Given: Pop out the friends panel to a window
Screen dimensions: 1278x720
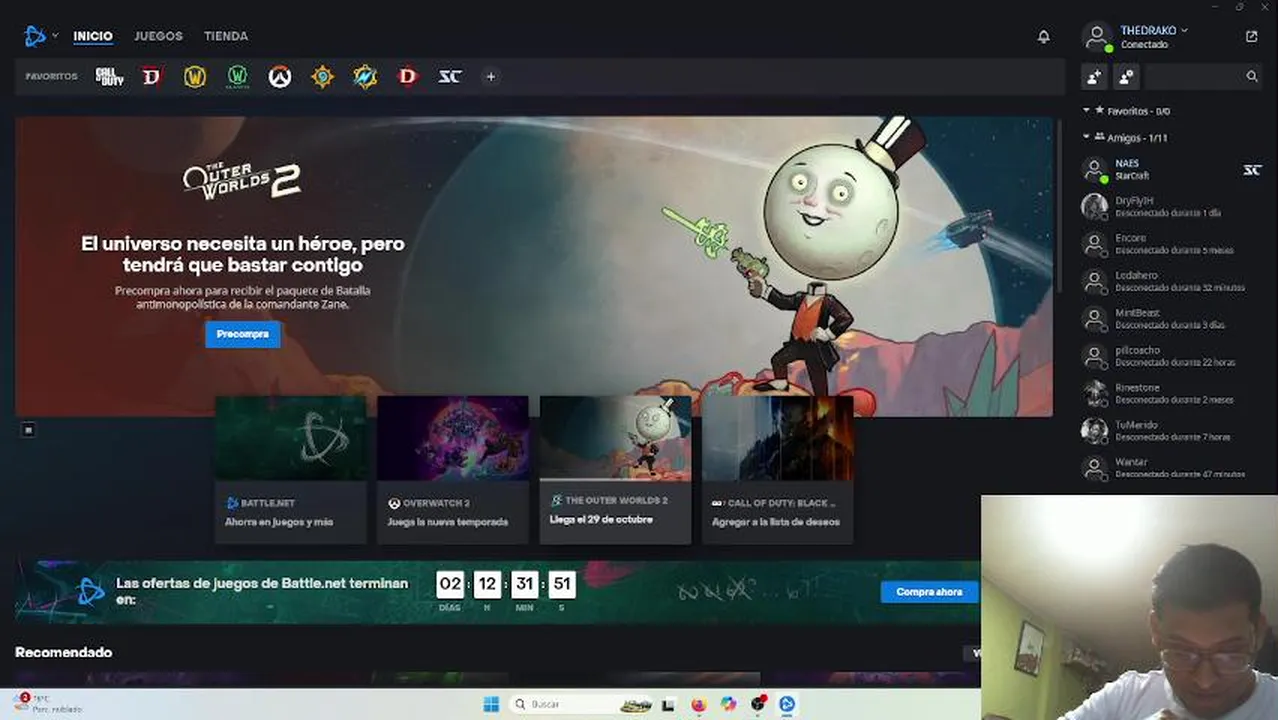Looking at the screenshot, I should pyautogui.click(x=1251, y=36).
